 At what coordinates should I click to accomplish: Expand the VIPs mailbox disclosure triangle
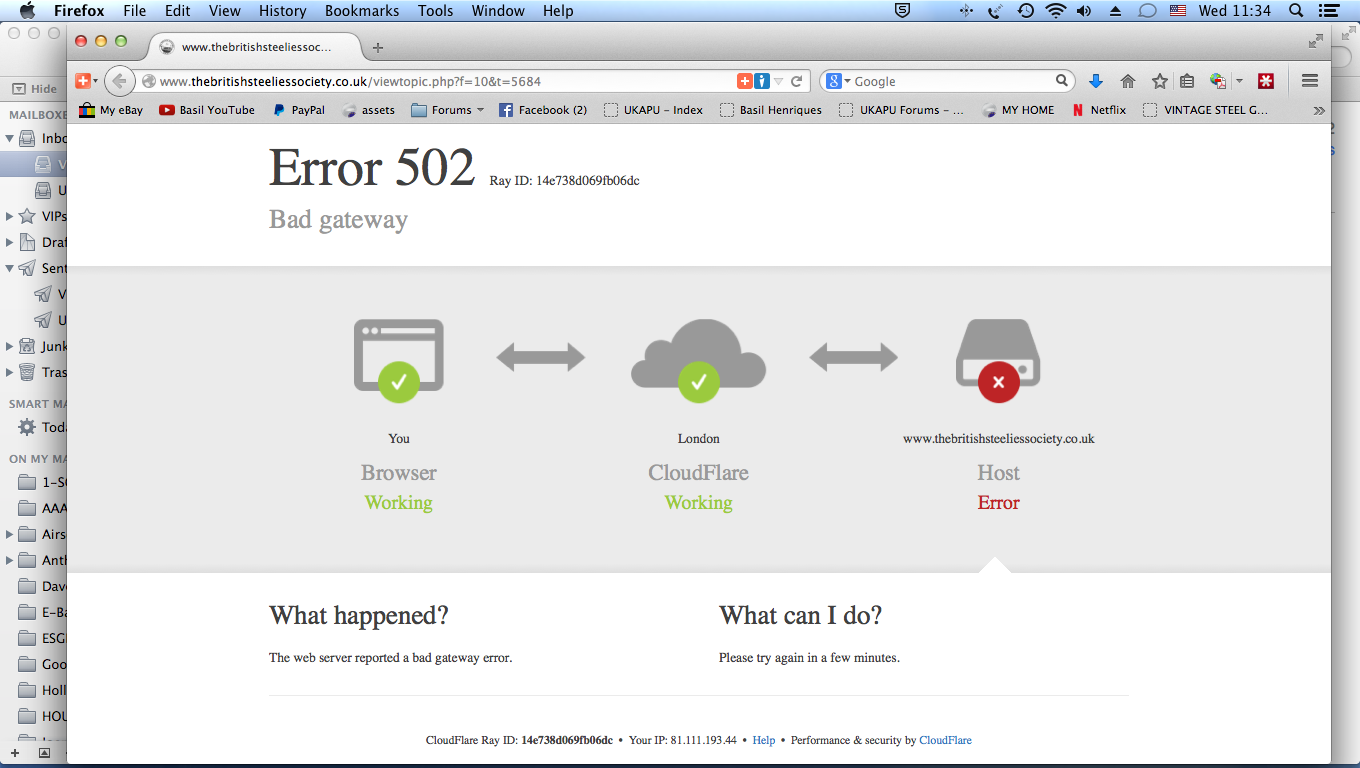click(x=10, y=216)
